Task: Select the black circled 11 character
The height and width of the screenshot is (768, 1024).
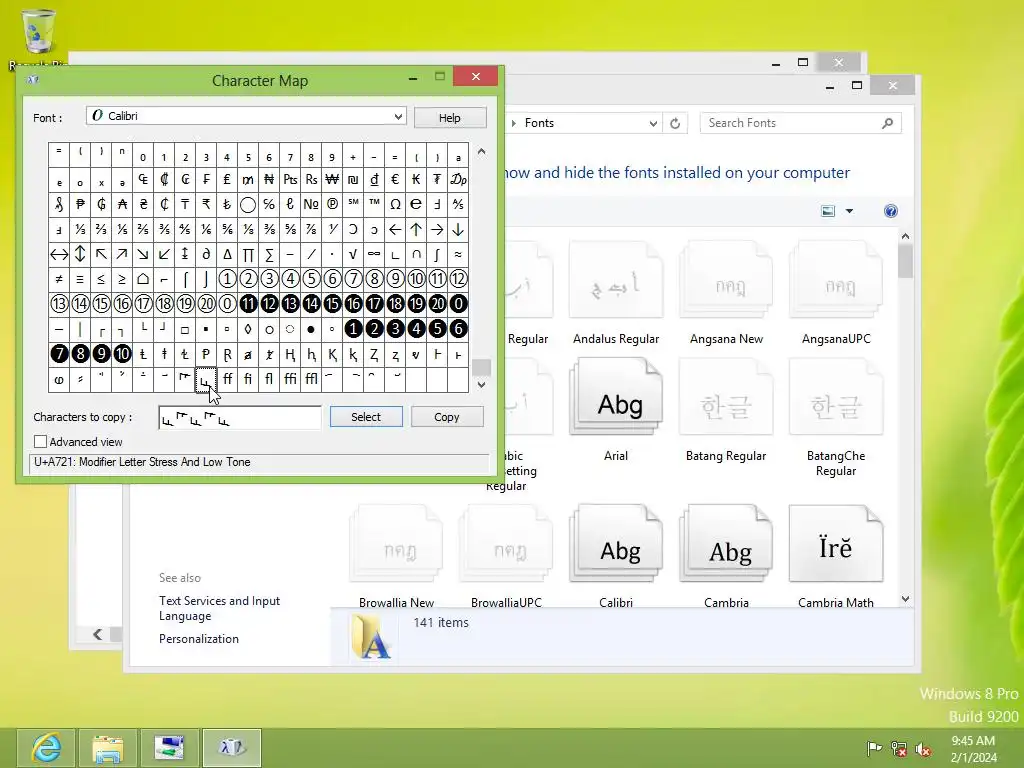Action: (248, 304)
